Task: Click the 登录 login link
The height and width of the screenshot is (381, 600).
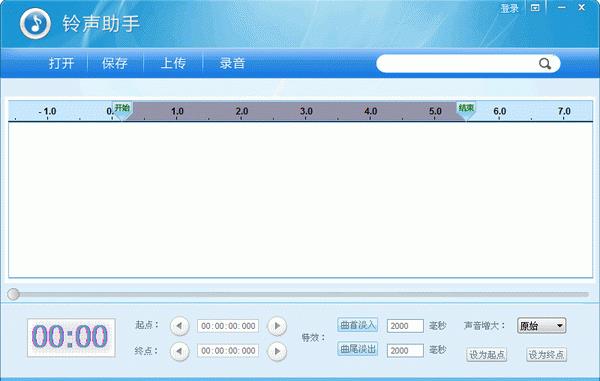Action: 509,8
